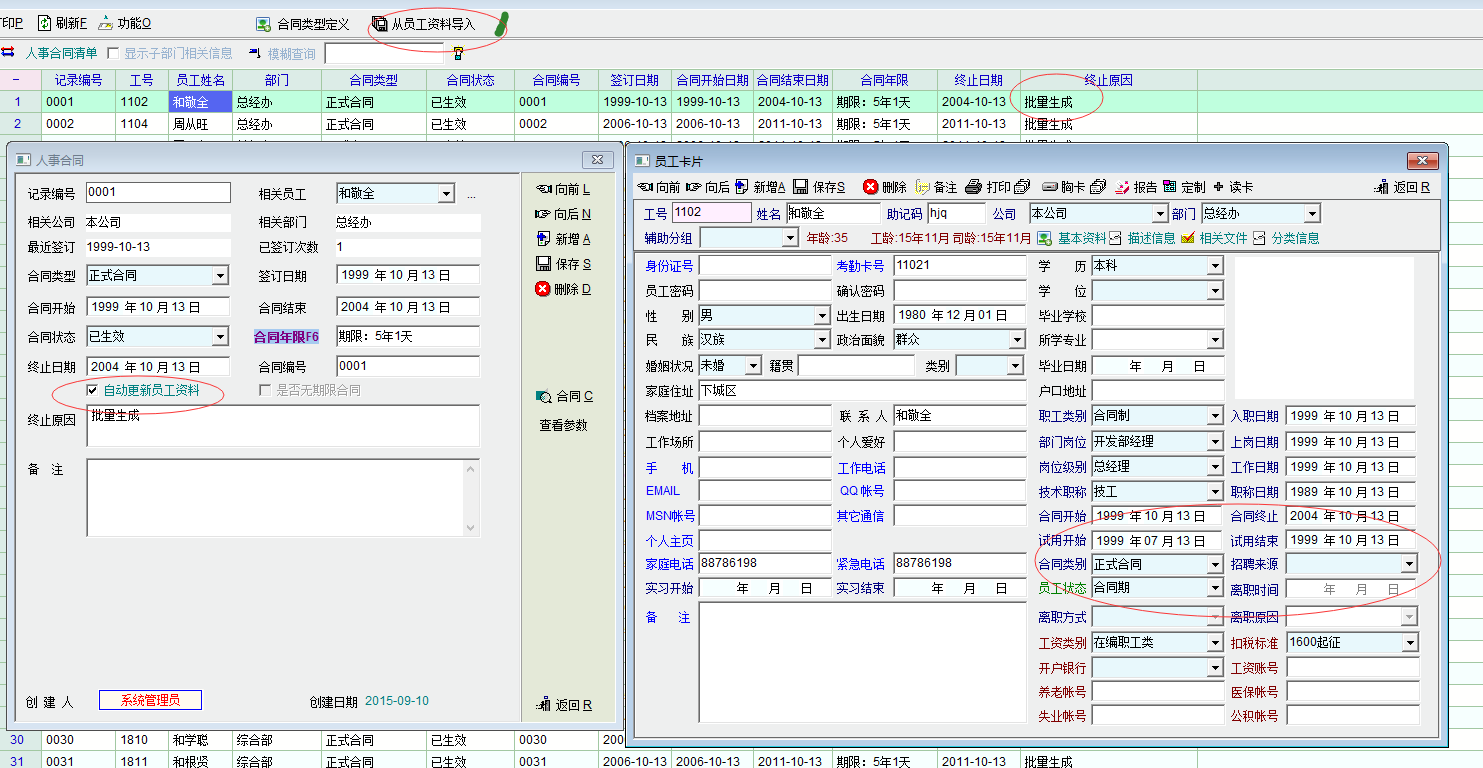
Task: Expand 部门岗位 dropdown showing 开发部经理
Action: click(x=1215, y=442)
